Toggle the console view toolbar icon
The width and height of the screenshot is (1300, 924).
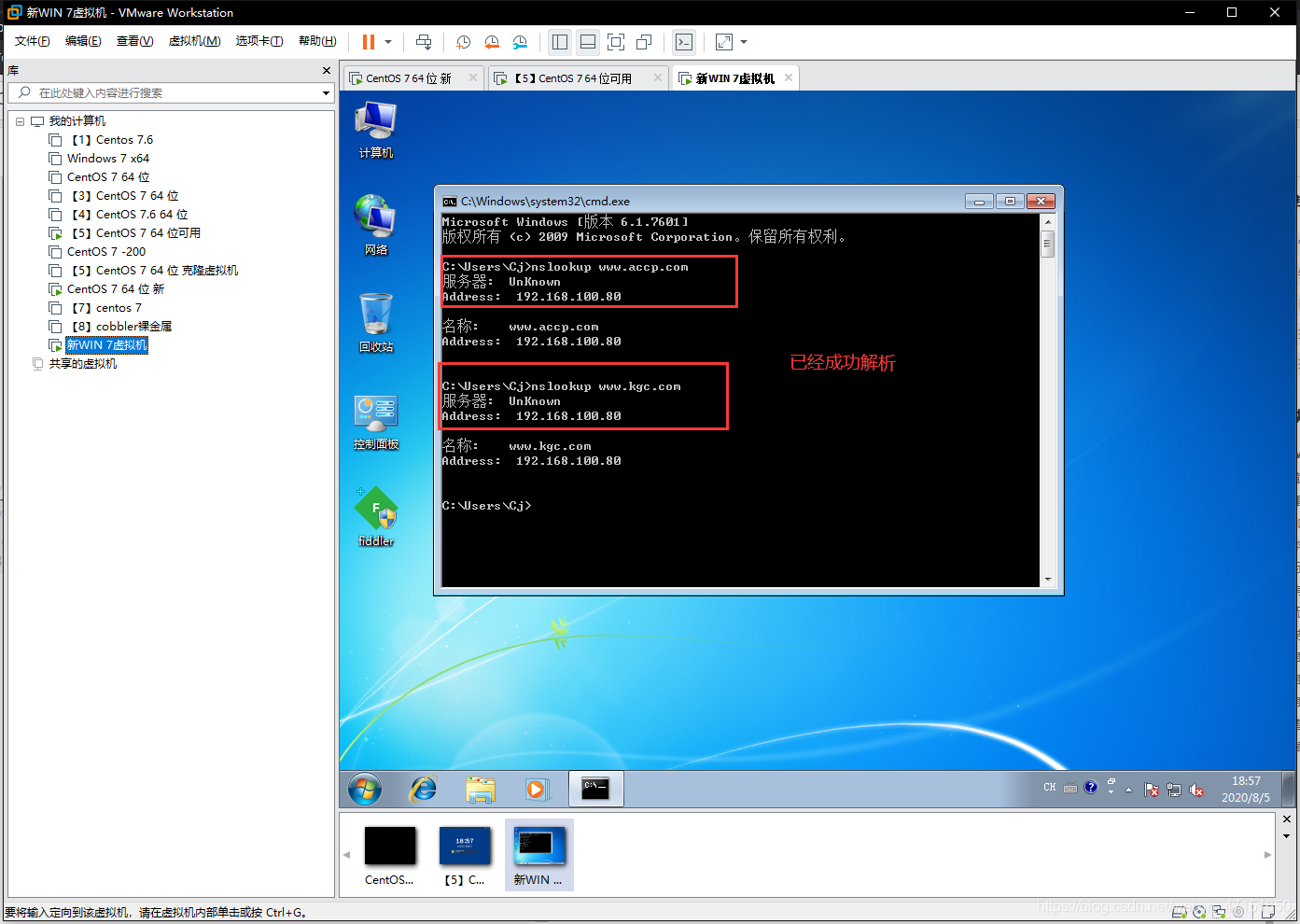(684, 42)
